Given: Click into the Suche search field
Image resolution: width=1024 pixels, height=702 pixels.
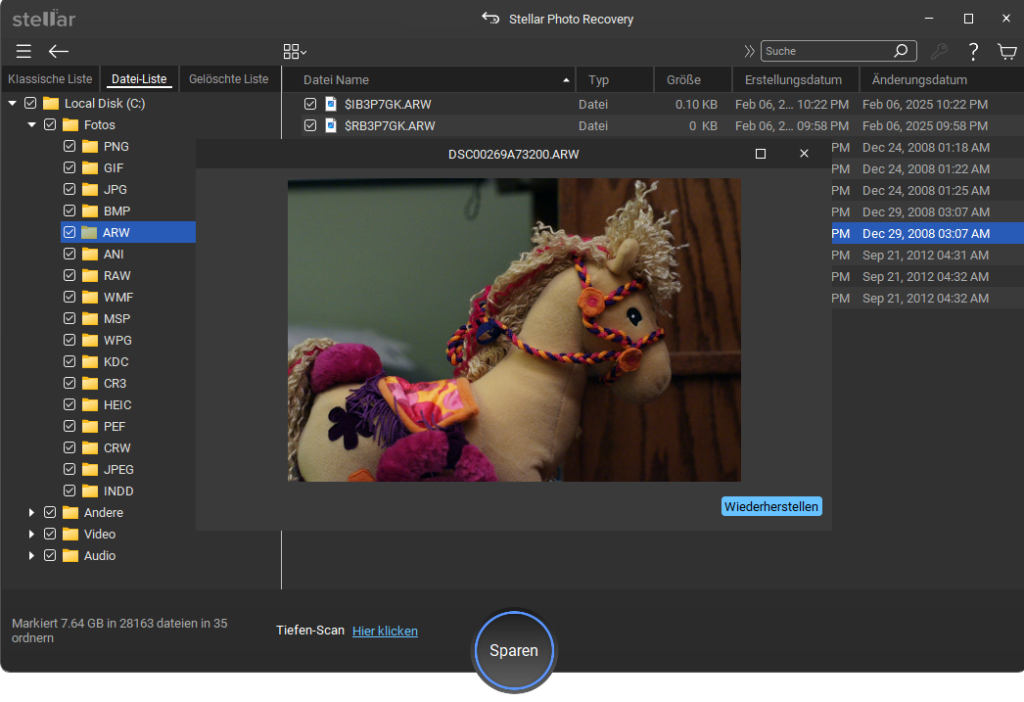Looking at the screenshot, I should (825, 51).
